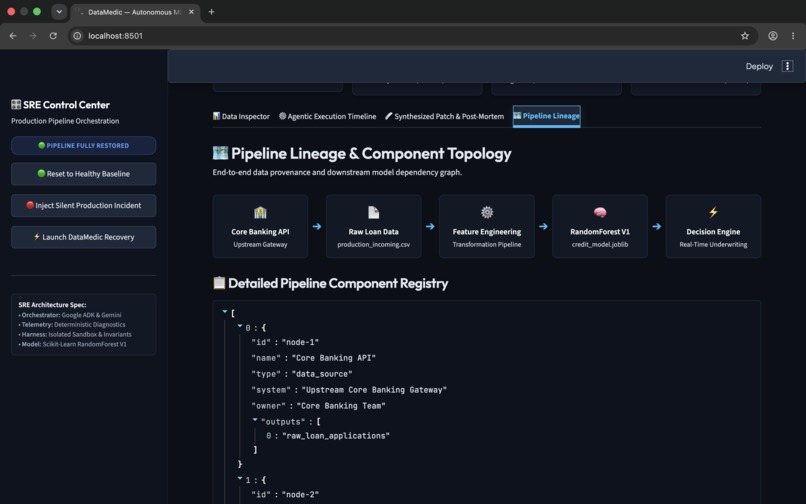Click the browser forward arrow
The image size is (806, 504).
tap(33, 36)
